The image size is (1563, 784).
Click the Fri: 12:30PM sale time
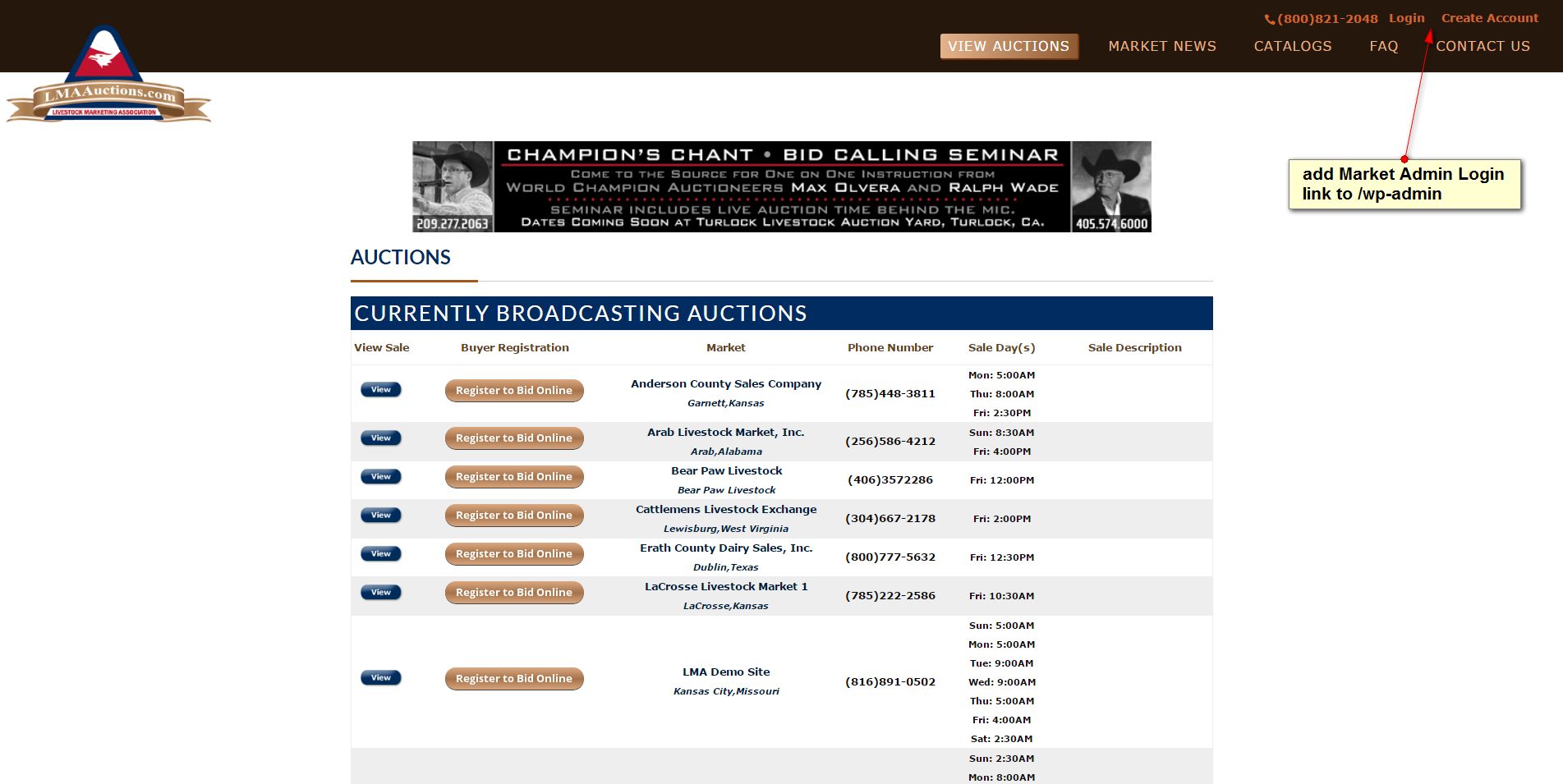pyautogui.click(x=1002, y=557)
